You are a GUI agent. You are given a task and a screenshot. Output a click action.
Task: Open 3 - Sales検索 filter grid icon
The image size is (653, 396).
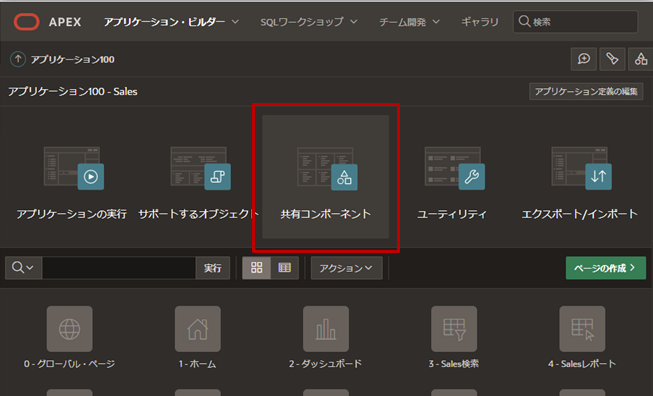pos(454,329)
